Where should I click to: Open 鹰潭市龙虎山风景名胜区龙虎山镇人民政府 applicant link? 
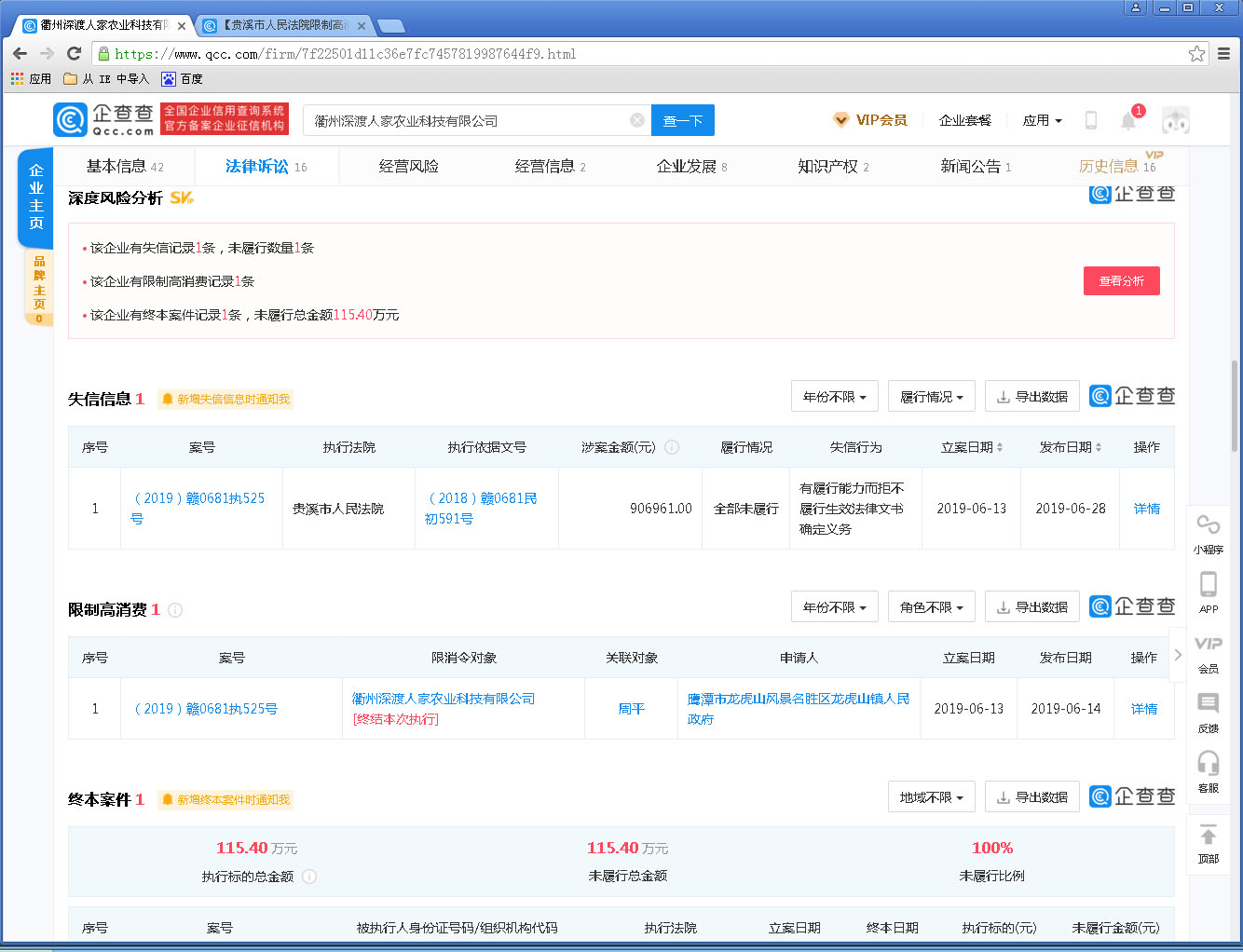(x=799, y=709)
